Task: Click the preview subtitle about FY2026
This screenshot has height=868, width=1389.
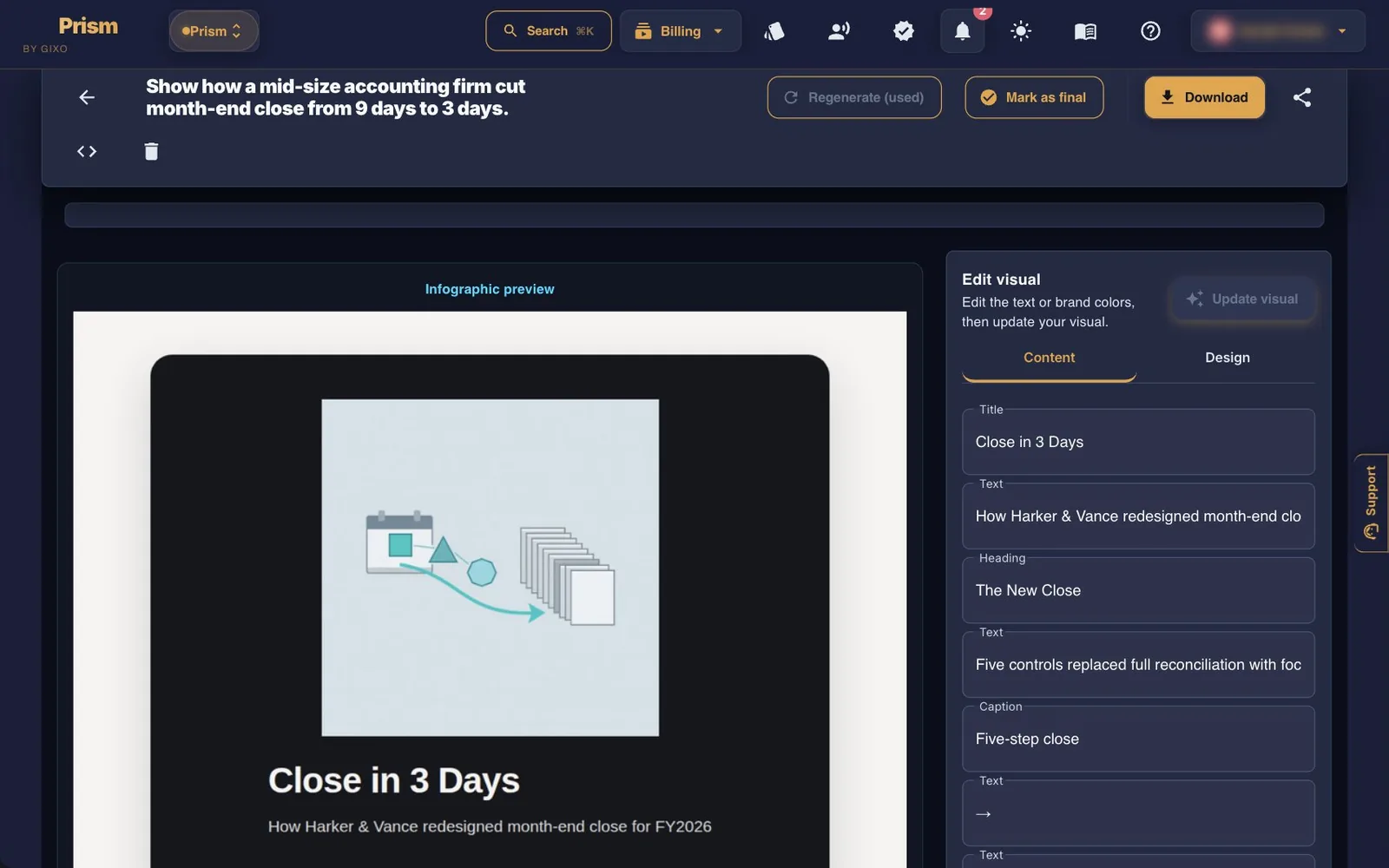Action: tap(490, 826)
